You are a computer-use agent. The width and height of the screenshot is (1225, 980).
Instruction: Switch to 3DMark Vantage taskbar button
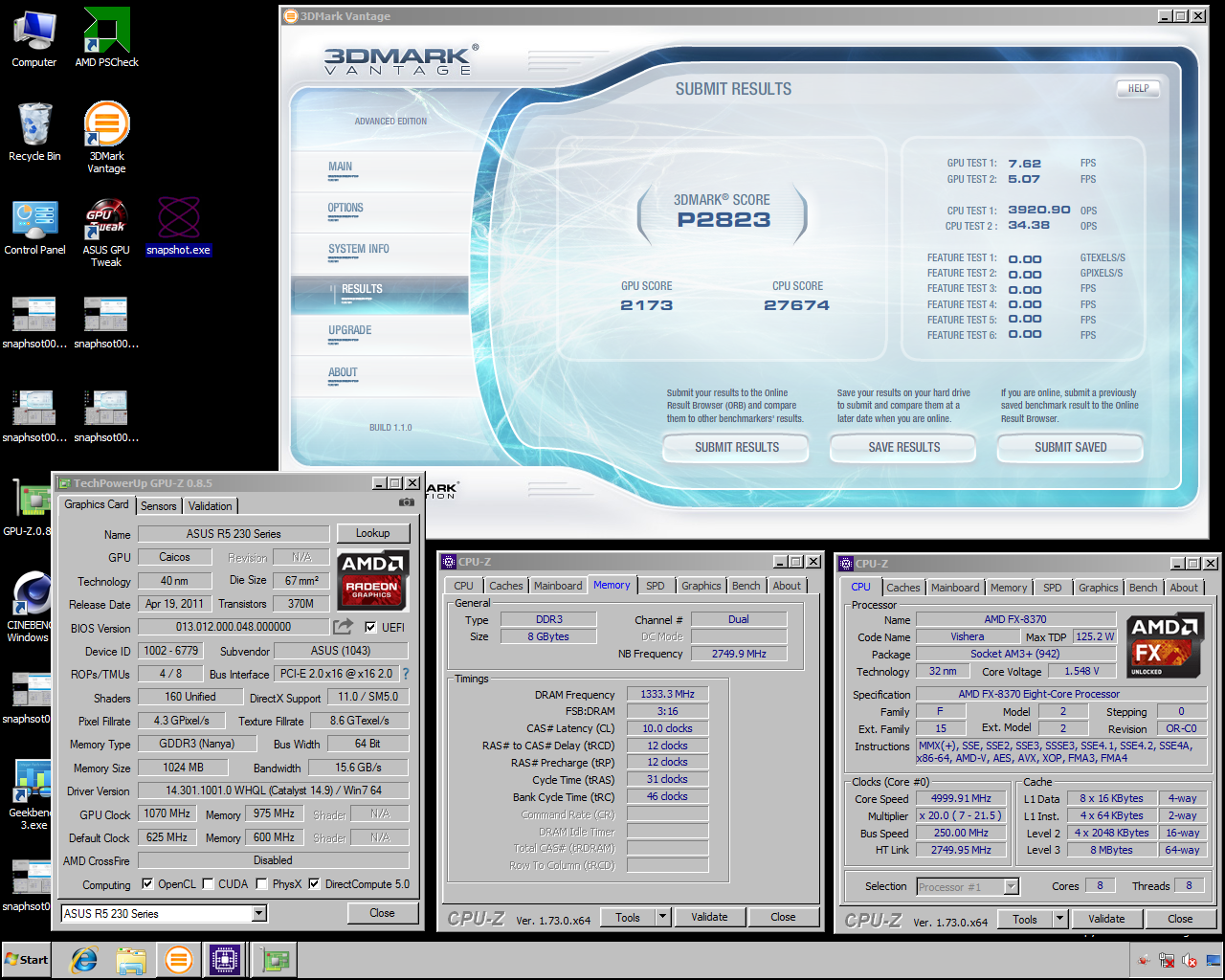[x=178, y=960]
